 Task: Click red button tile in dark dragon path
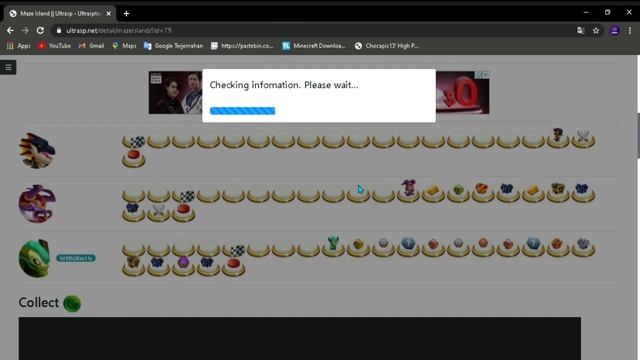pyautogui.click(x=133, y=158)
